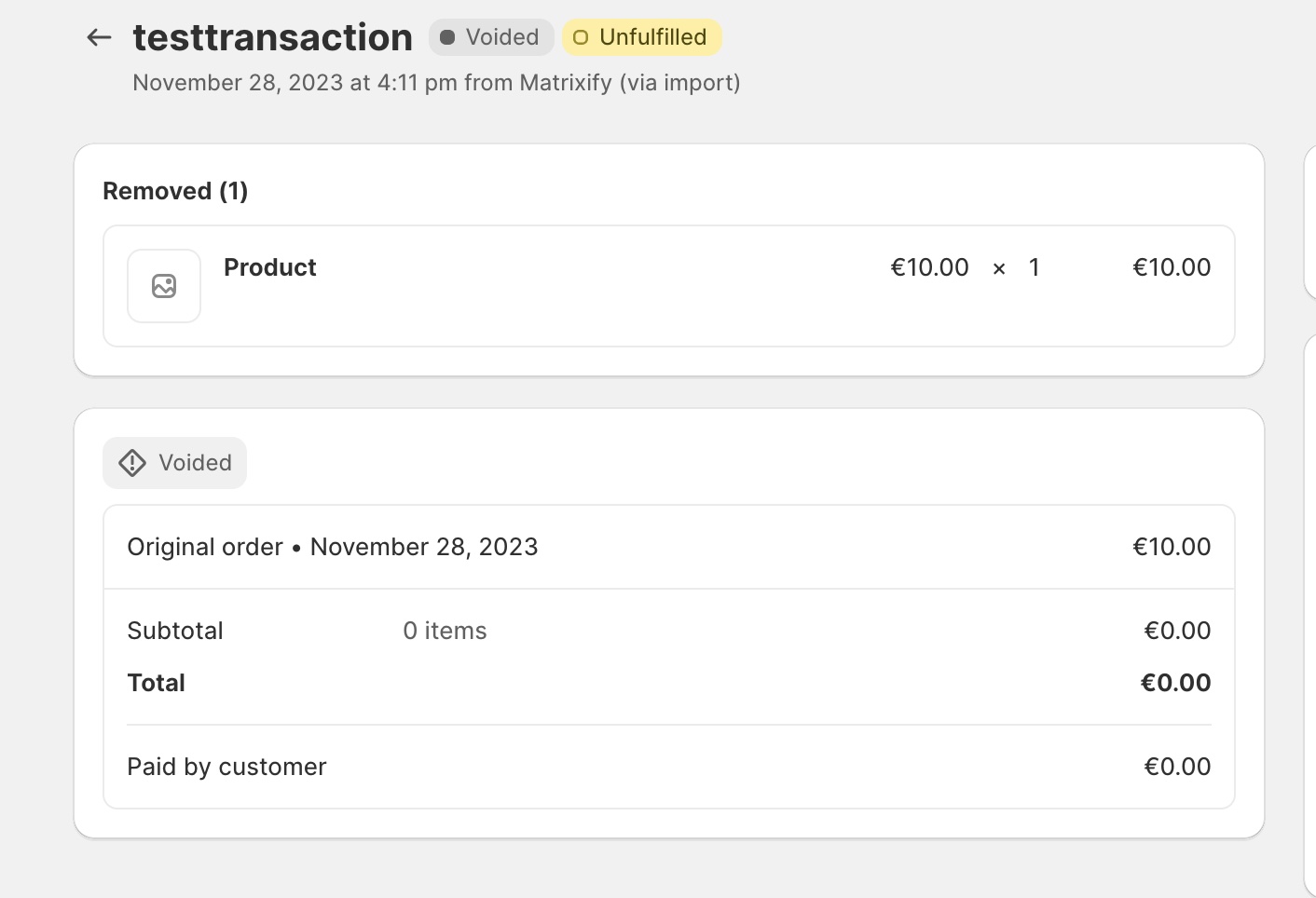The height and width of the screenshot is (898, 1316).
Task: Select the Voided payment status badge
Action: [491, 37]
